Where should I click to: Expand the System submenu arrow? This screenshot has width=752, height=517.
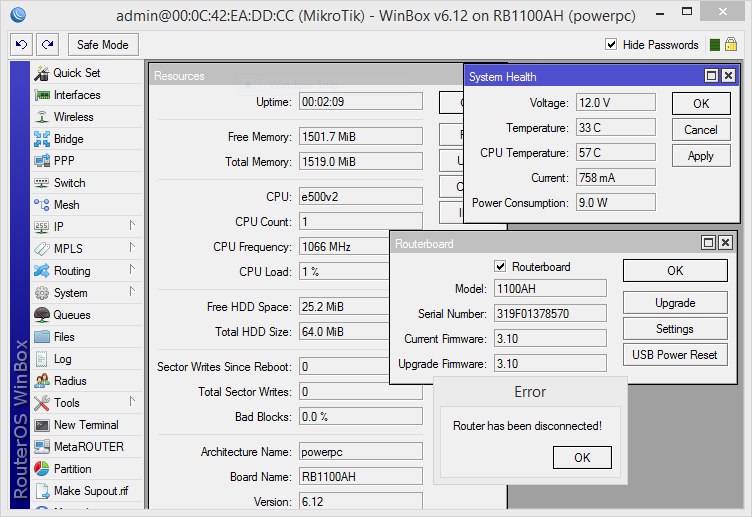coord(132,292)
